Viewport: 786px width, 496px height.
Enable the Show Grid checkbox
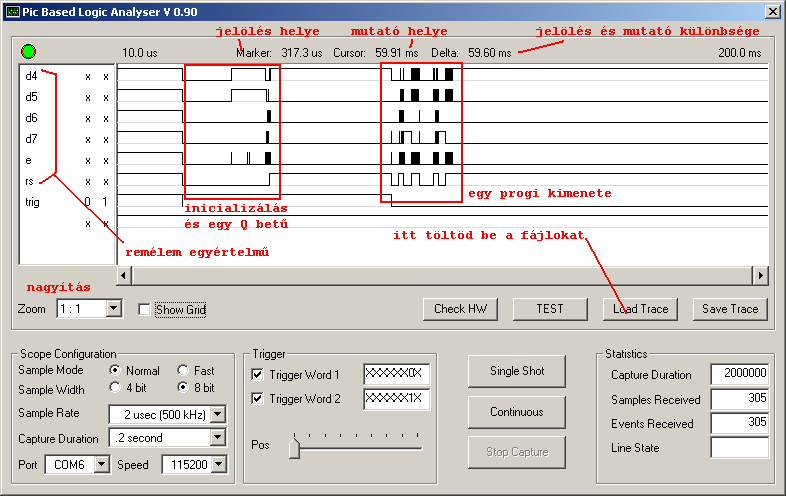tap(144, 309)
